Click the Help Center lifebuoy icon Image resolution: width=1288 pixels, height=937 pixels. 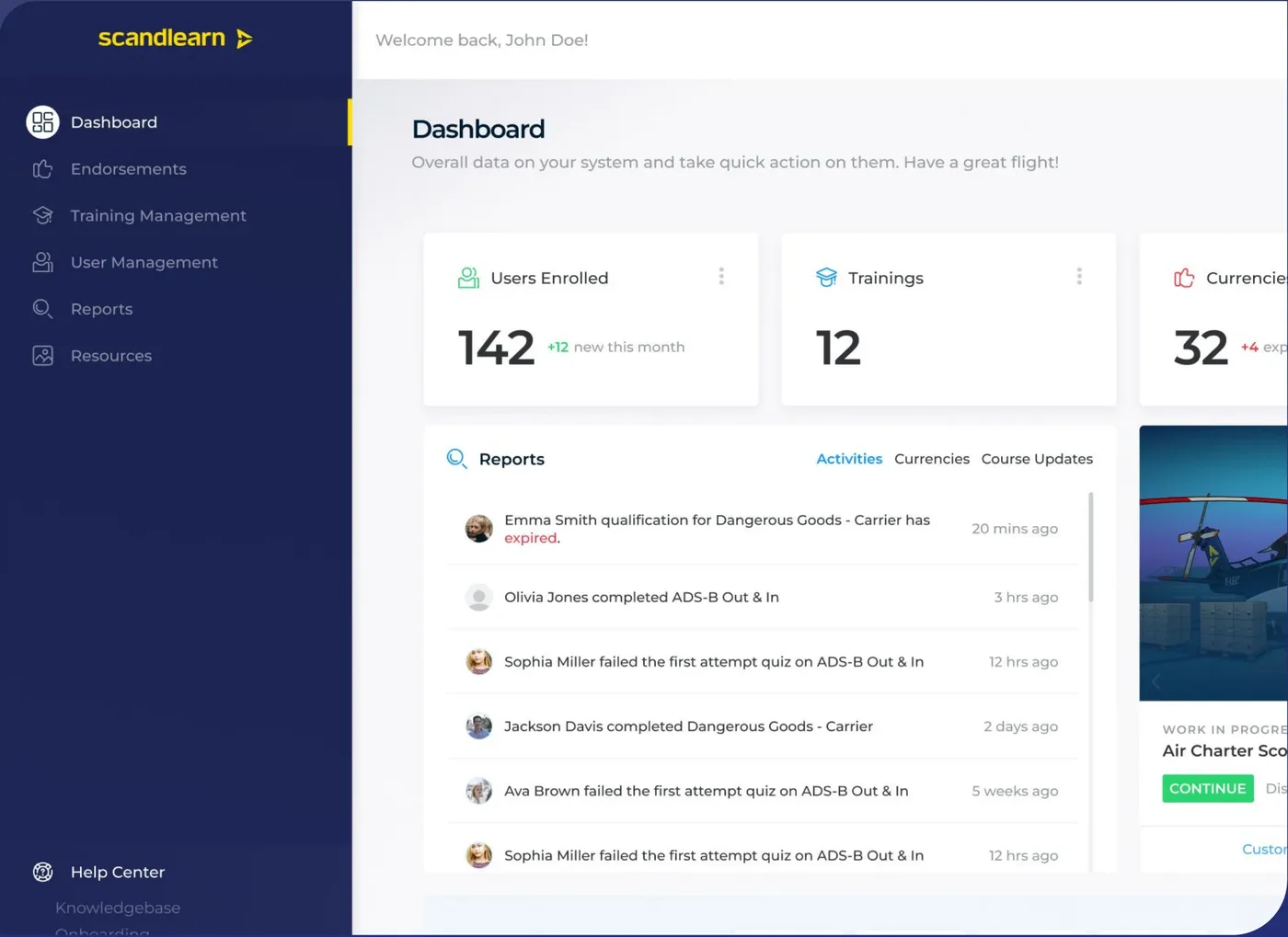[42, 872]
